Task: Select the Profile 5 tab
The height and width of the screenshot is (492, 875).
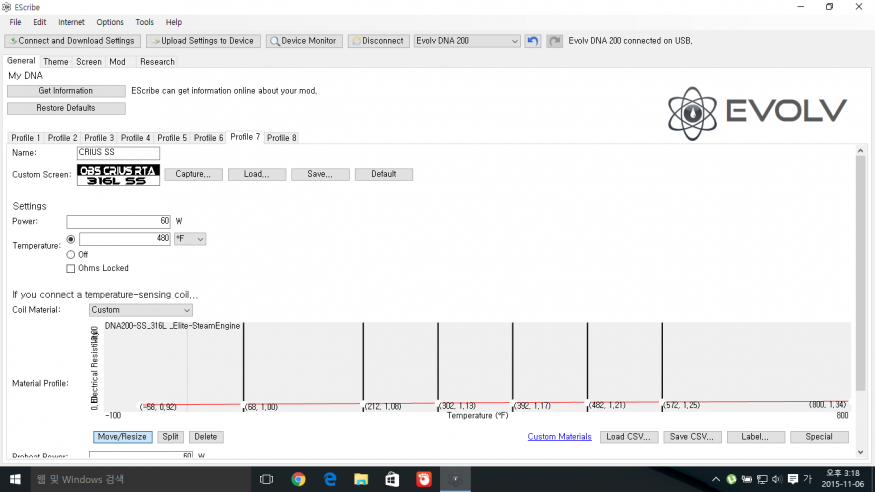Action: point(172,138)
